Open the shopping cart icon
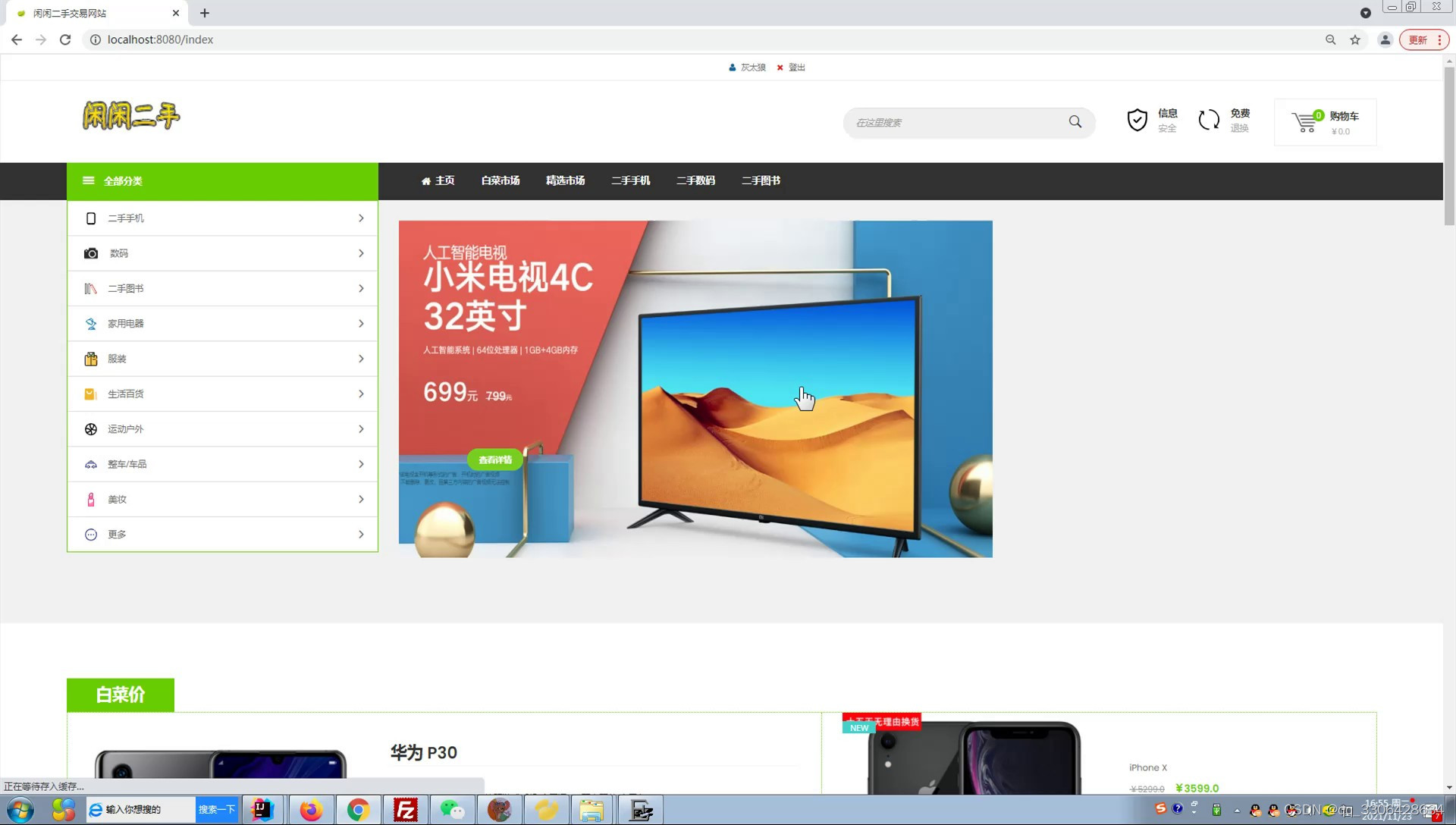 point(1305,121)
